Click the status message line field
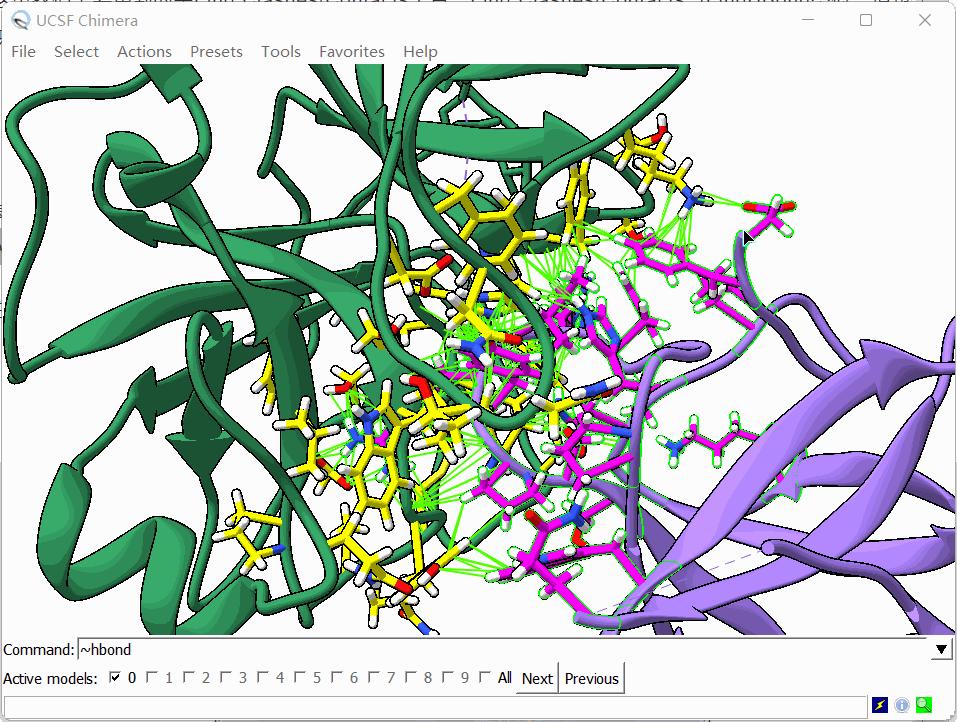 point(435,706)
